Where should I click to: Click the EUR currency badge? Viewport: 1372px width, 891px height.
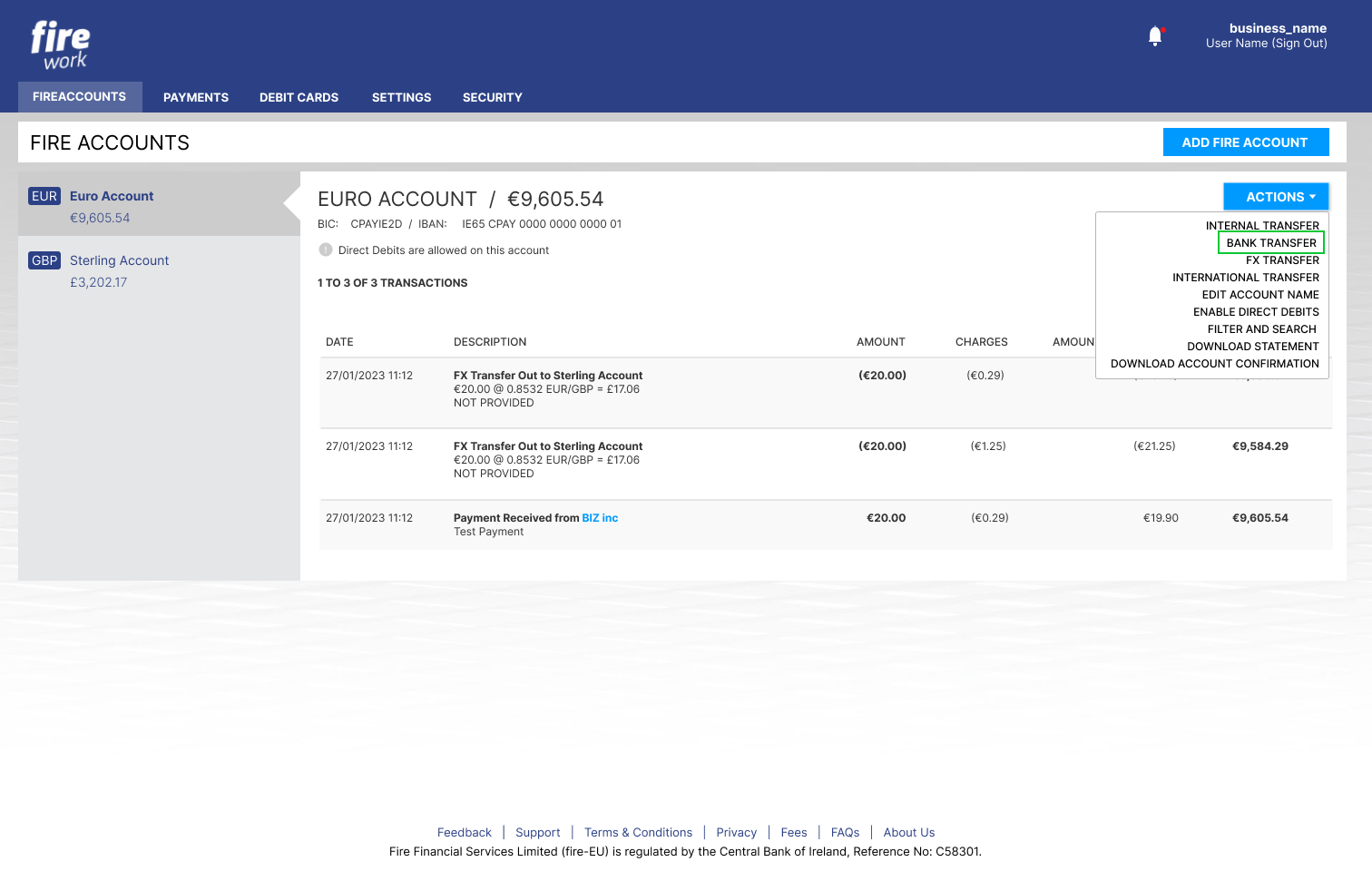pos(44,196)
